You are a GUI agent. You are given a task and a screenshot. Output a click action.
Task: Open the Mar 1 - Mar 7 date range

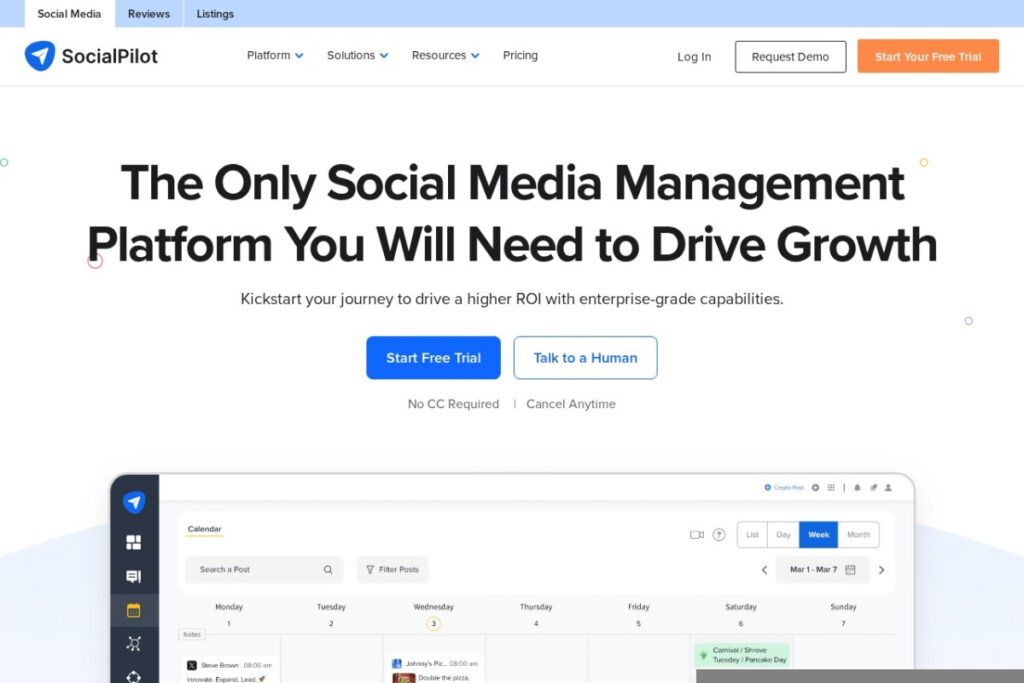(x=822, y=569)
